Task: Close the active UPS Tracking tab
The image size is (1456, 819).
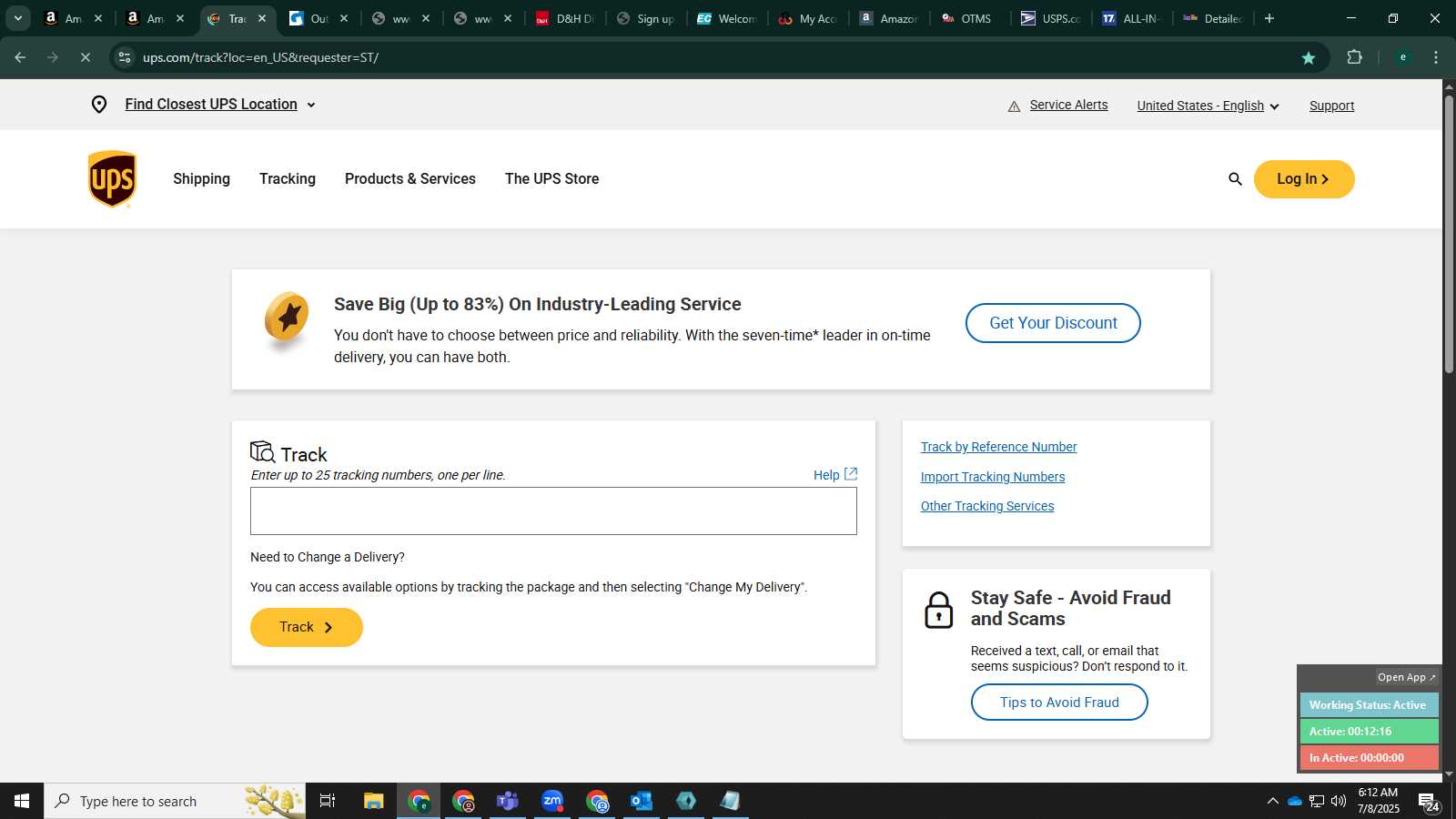Action: click(262, 18)
